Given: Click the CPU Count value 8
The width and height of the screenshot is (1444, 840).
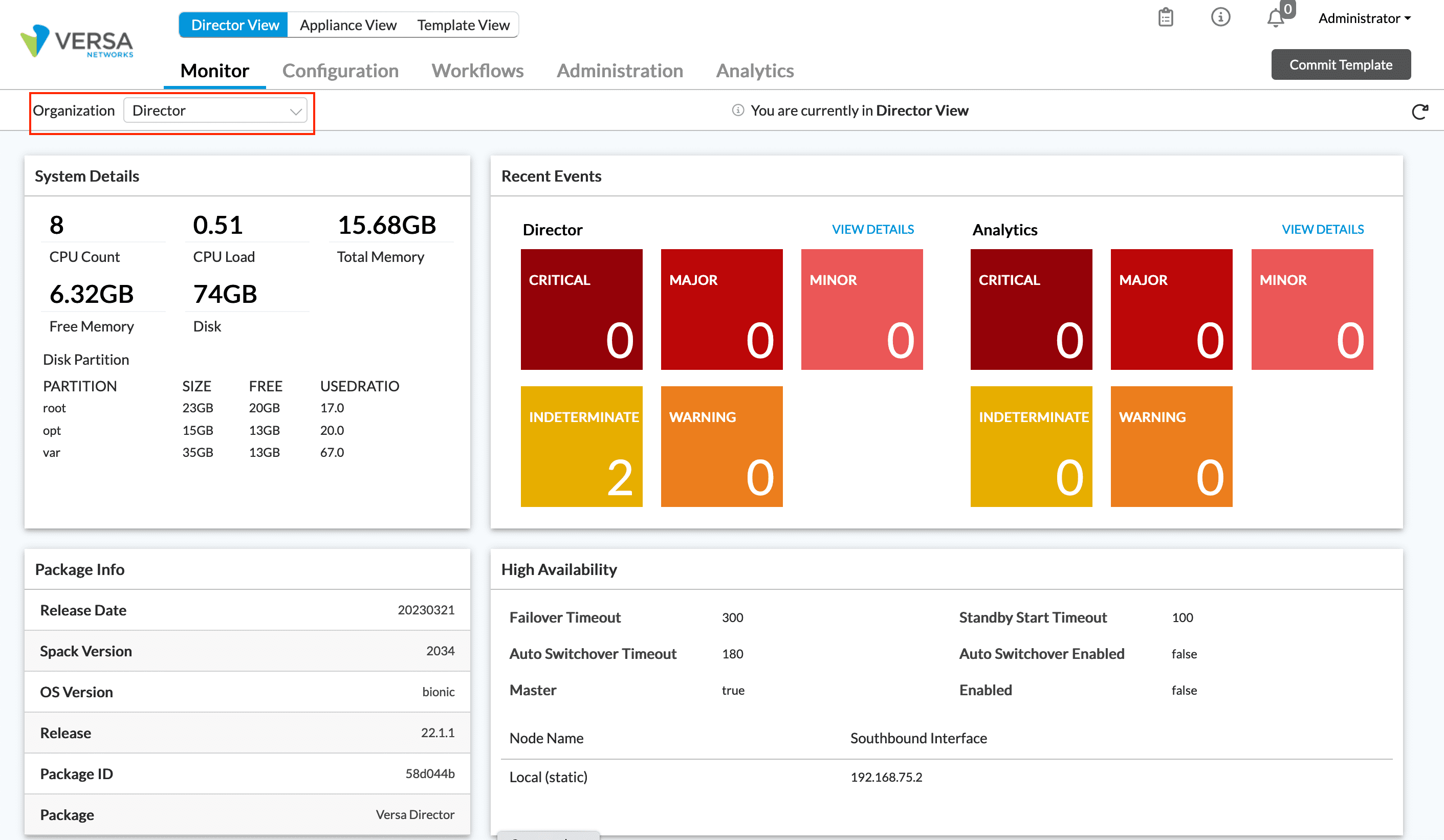Looking at the screenshot, I should [57, 225].
